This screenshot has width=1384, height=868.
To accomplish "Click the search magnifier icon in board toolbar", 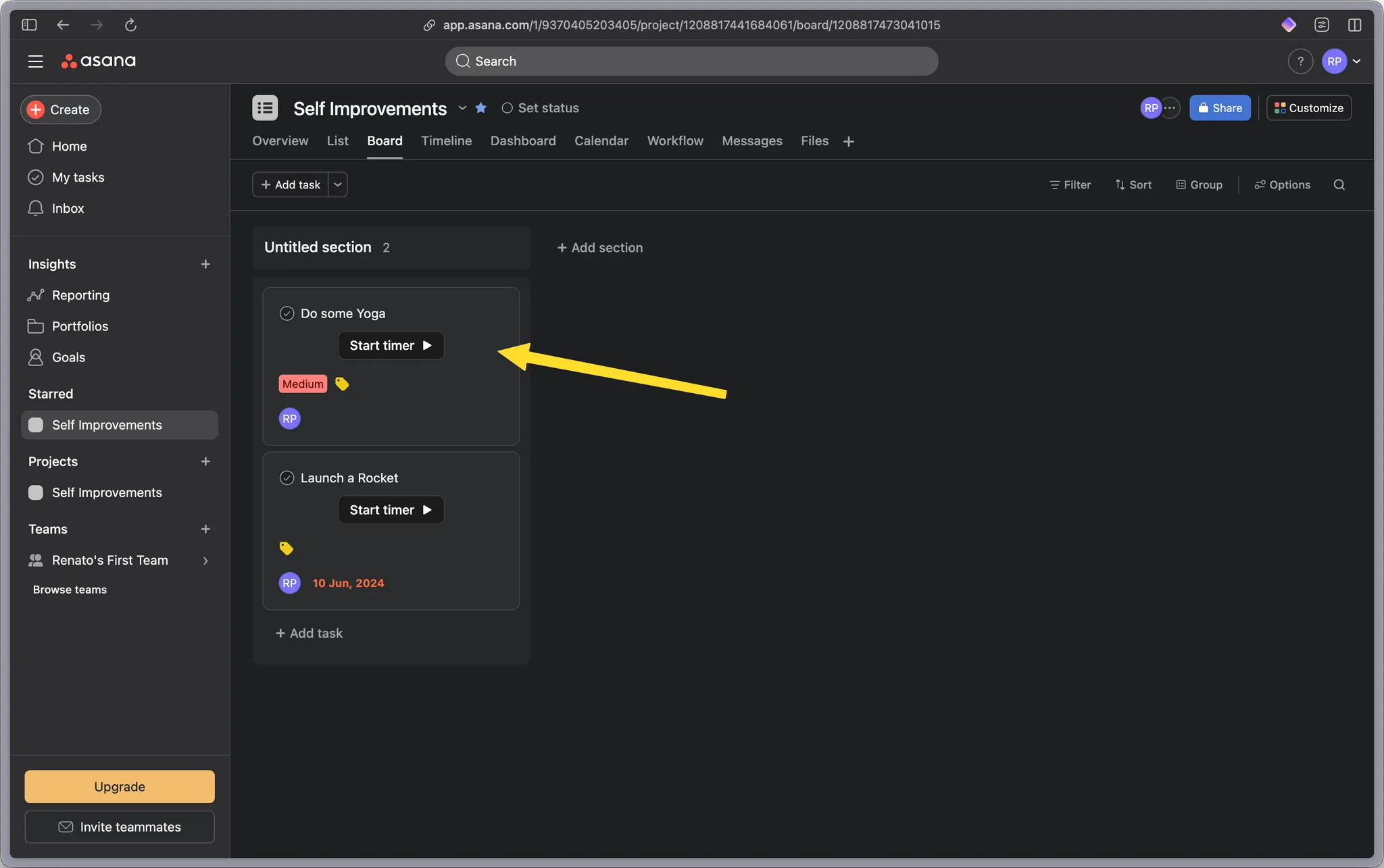I will 1339,185.
